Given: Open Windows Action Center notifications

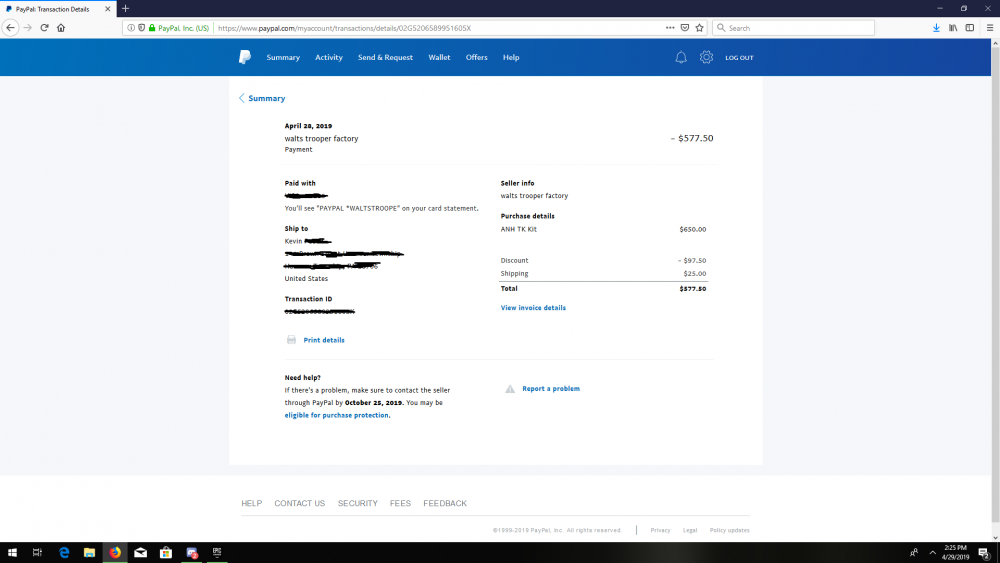Looking at the screenshot, I should (984, 552).
